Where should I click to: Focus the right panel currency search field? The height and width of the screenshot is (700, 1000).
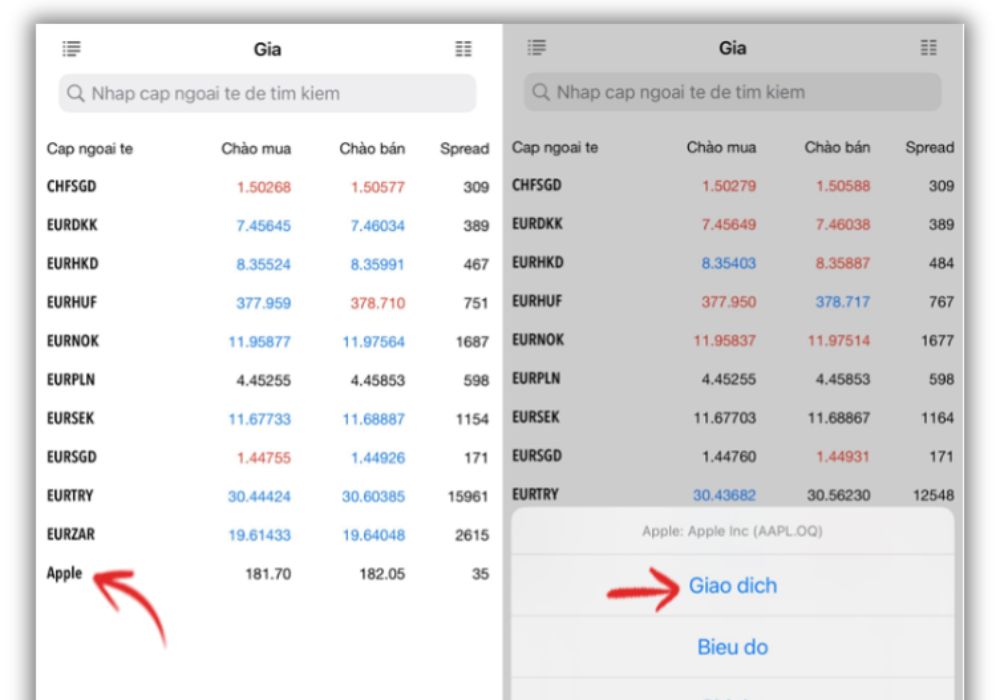pyautogui.click(x=732, y=92)
